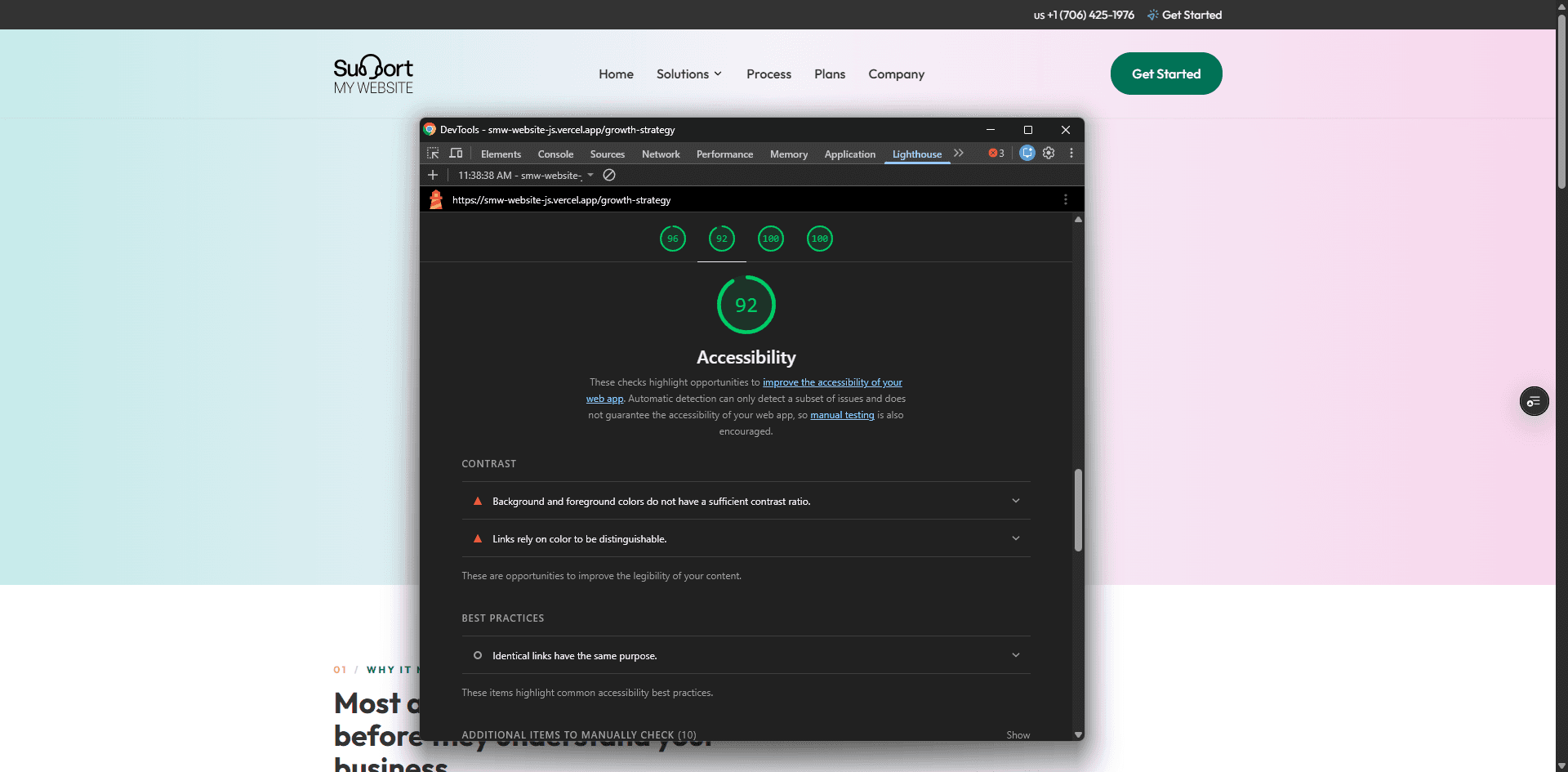The width and height of the screenshot is (1568, 772).
Task: Click the inspect element picker icon
Action: [433, 154]
